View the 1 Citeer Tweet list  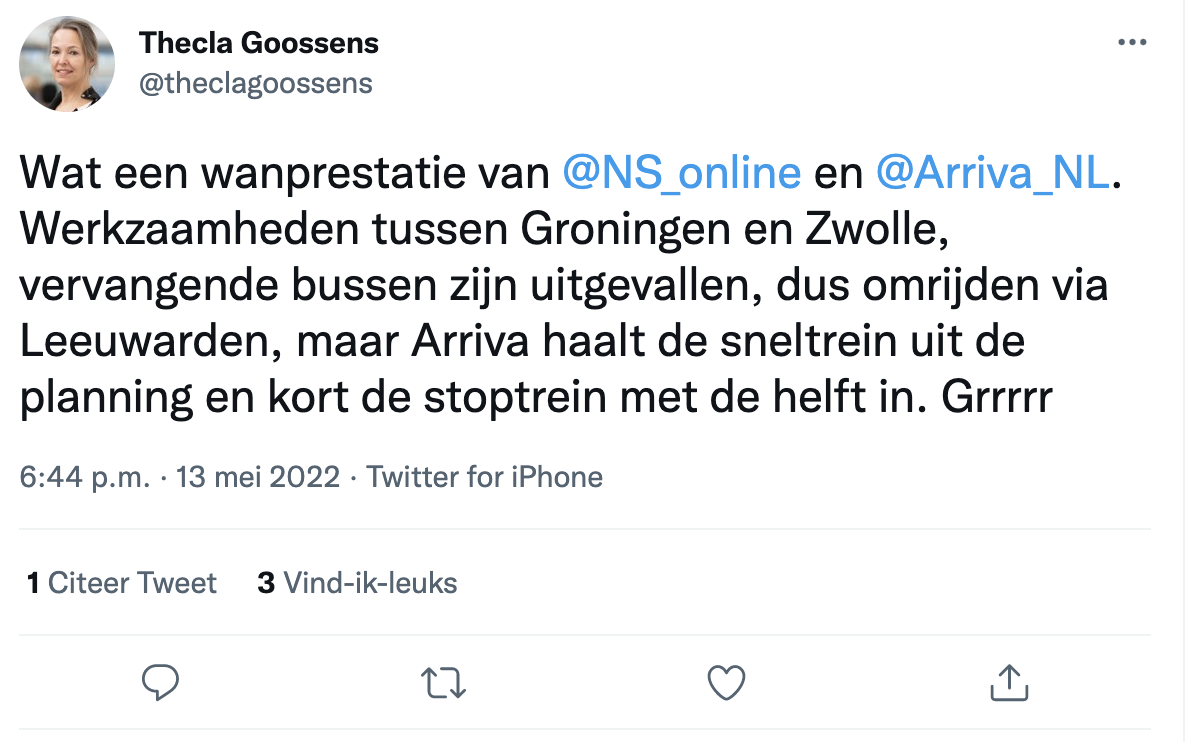pyautogui.click(x=122, y=583)
